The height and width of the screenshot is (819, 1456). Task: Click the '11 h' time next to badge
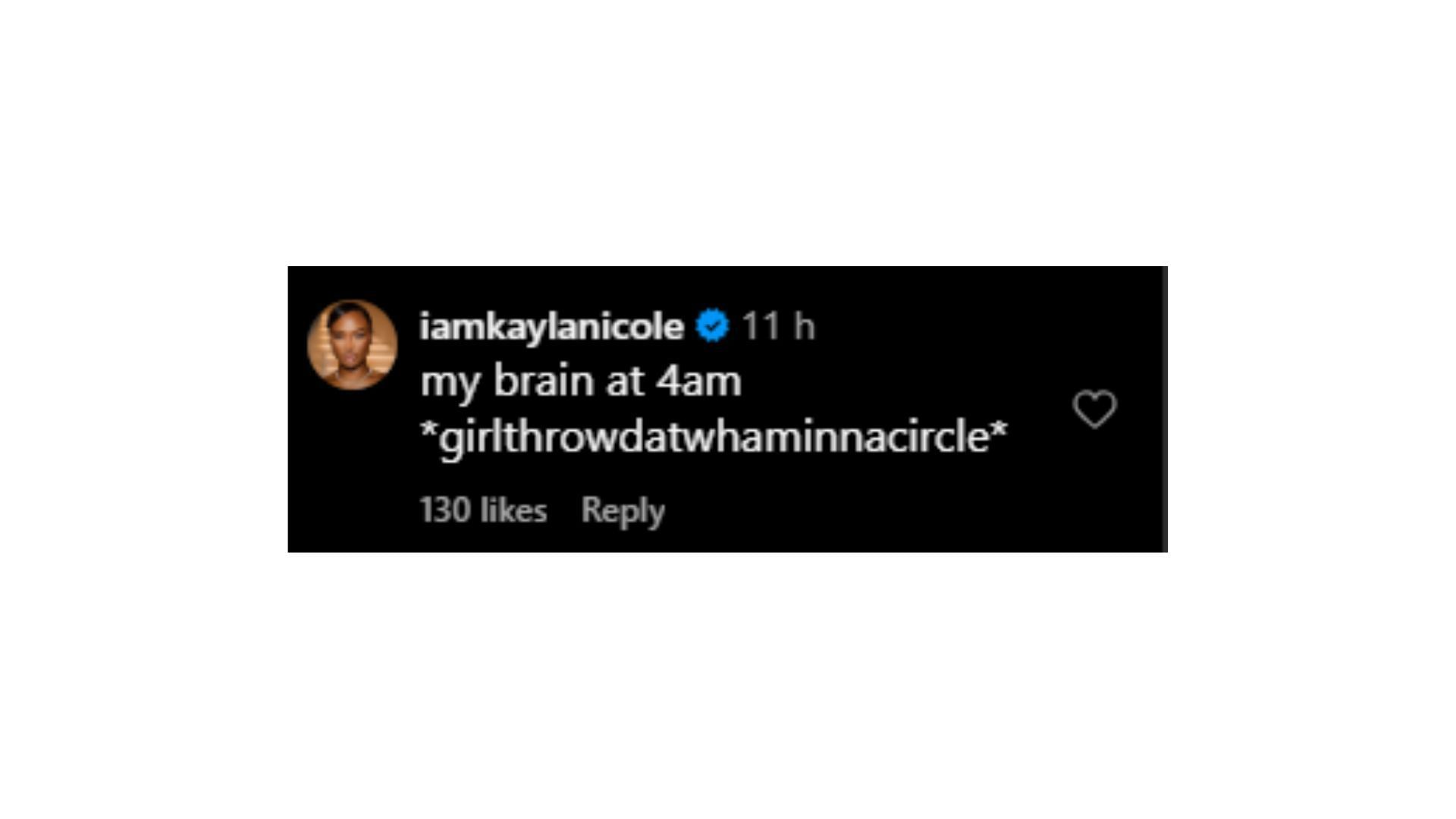pos(778,326)
